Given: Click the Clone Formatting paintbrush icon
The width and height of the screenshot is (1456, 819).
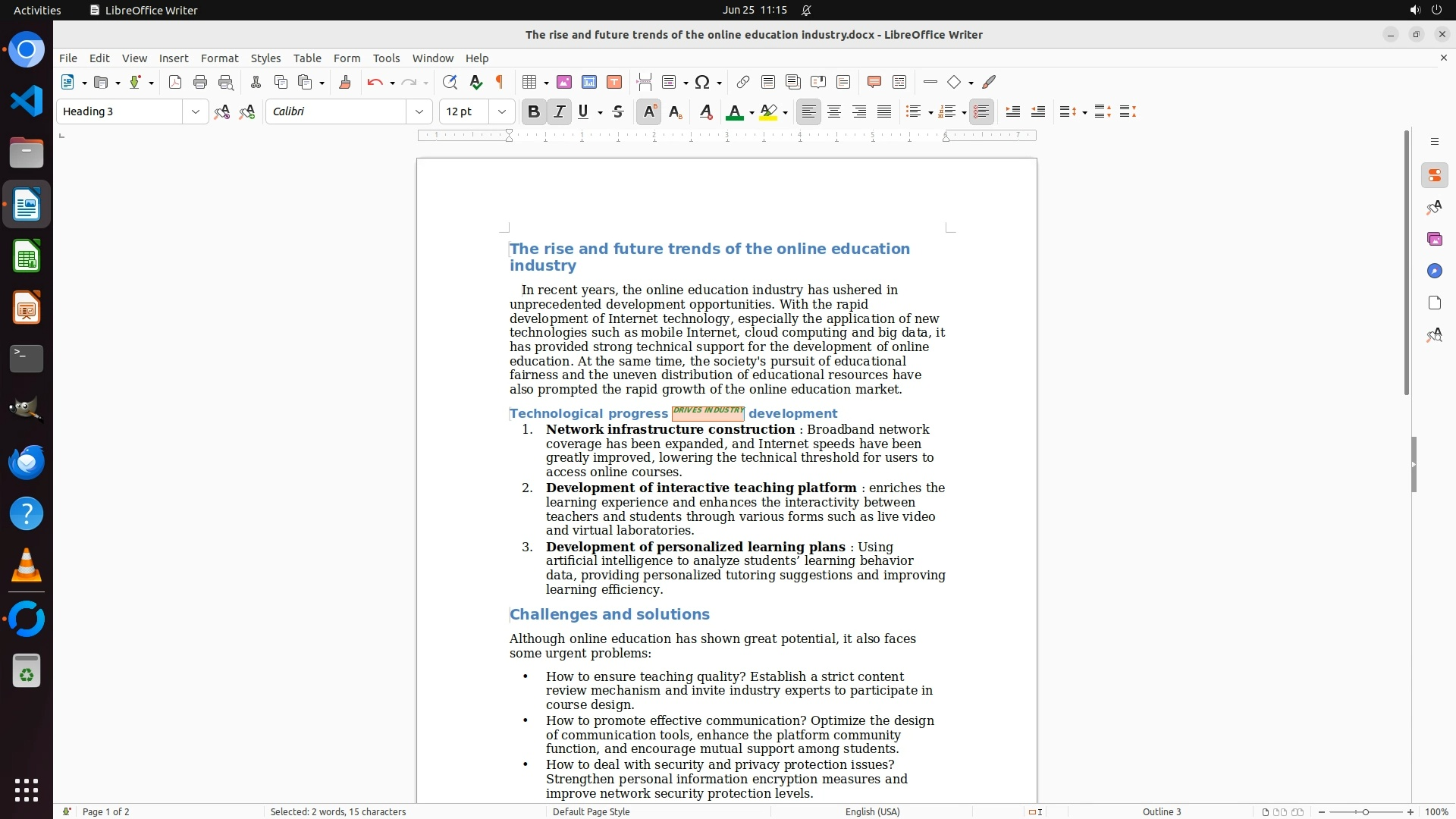Looking at the screenshot, I should 345,82.
